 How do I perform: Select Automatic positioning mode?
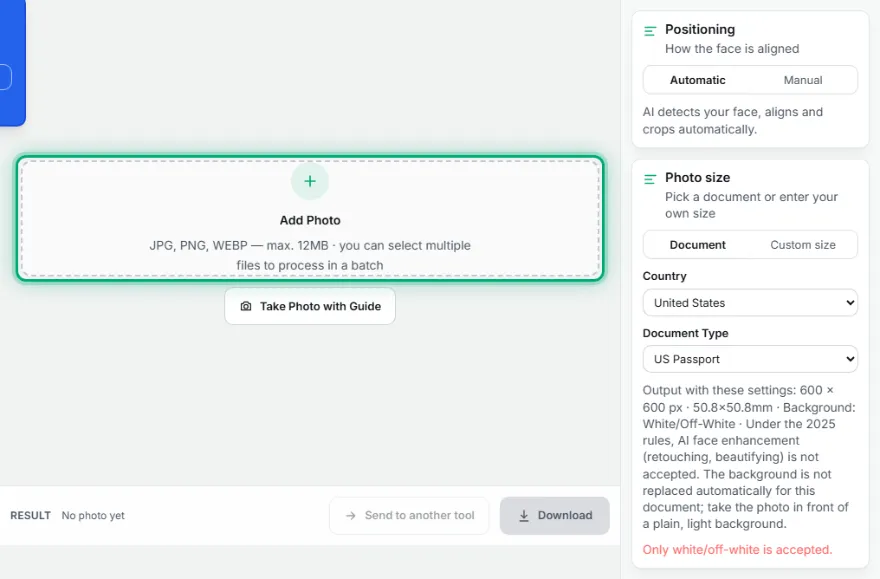coord(698,80)
